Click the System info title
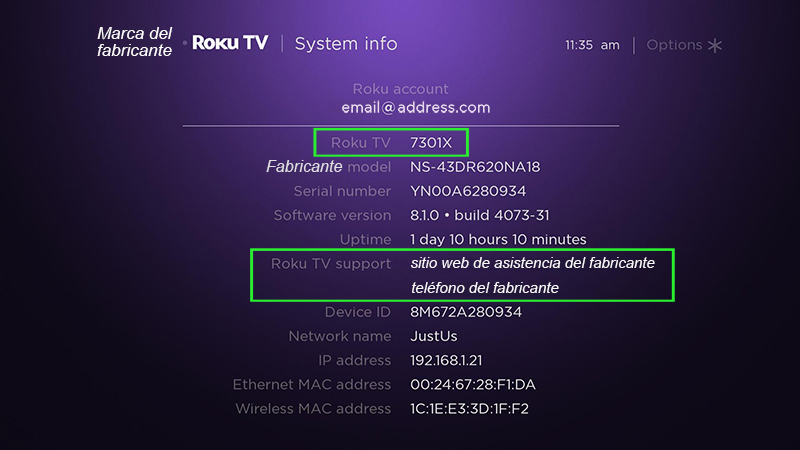The image size is (800, 450). [346, 44]
